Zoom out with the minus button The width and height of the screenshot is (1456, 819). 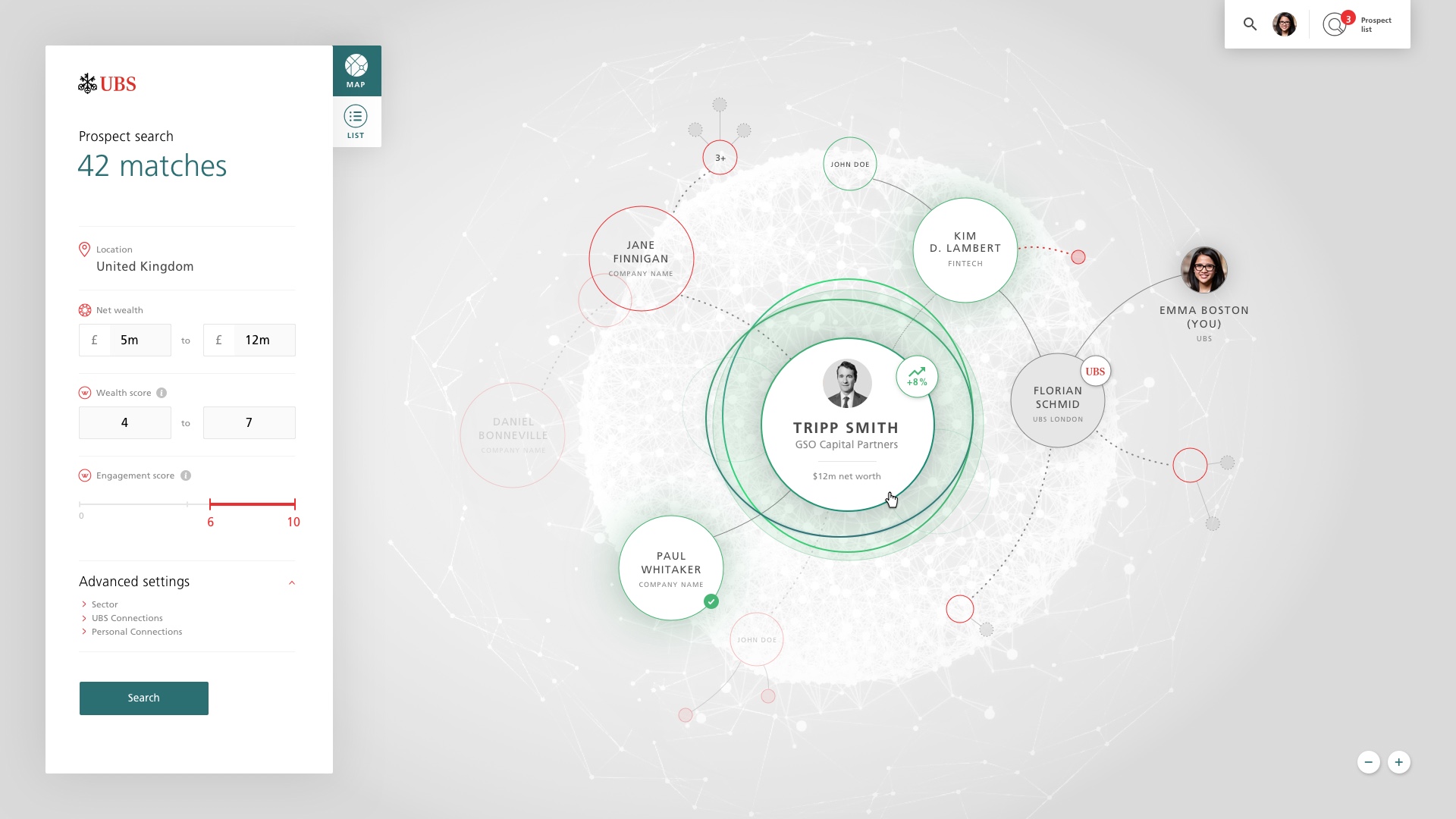(x=1369, y=762)
